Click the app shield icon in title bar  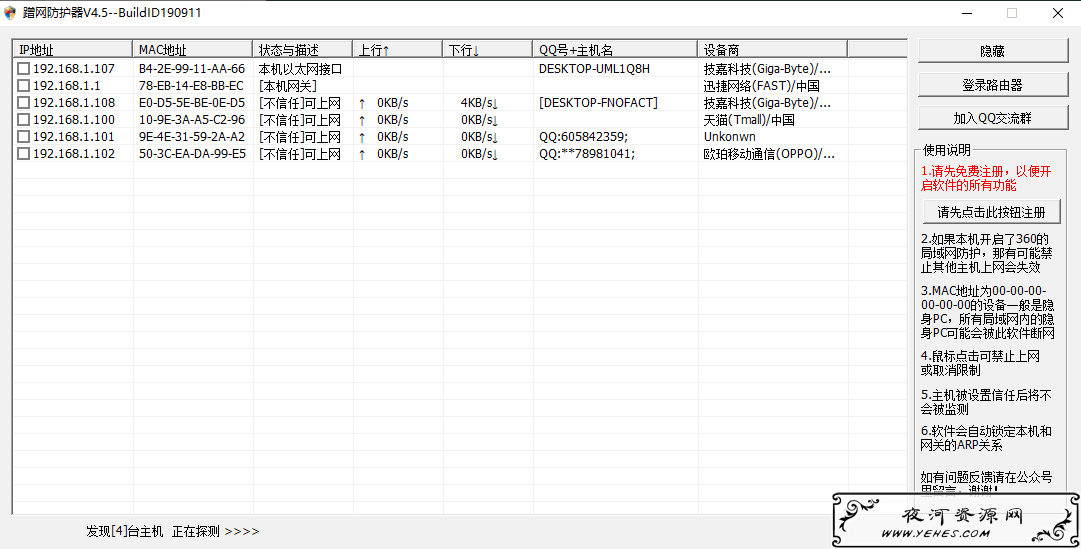[10, 13]
